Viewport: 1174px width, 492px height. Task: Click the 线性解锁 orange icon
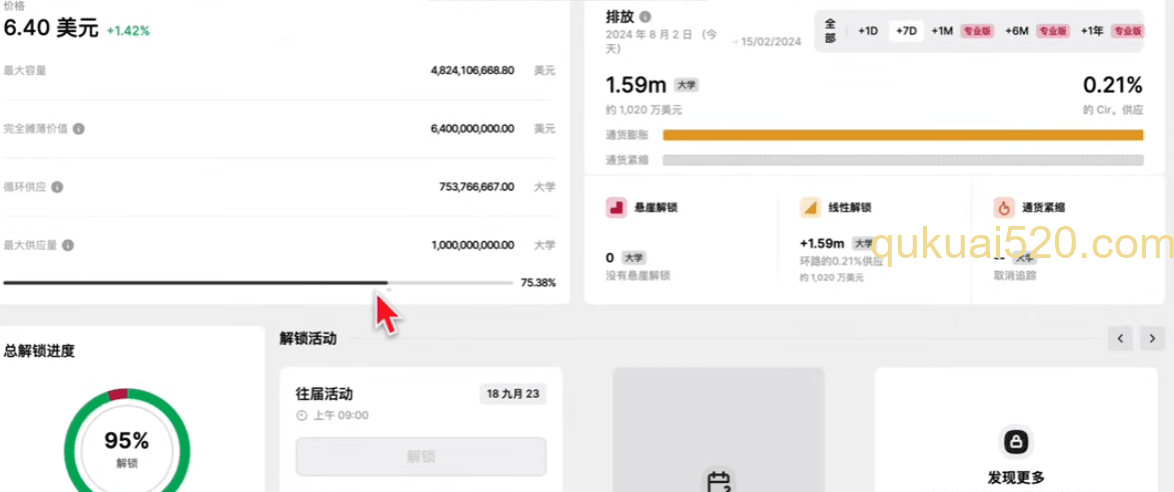point(810,207)
